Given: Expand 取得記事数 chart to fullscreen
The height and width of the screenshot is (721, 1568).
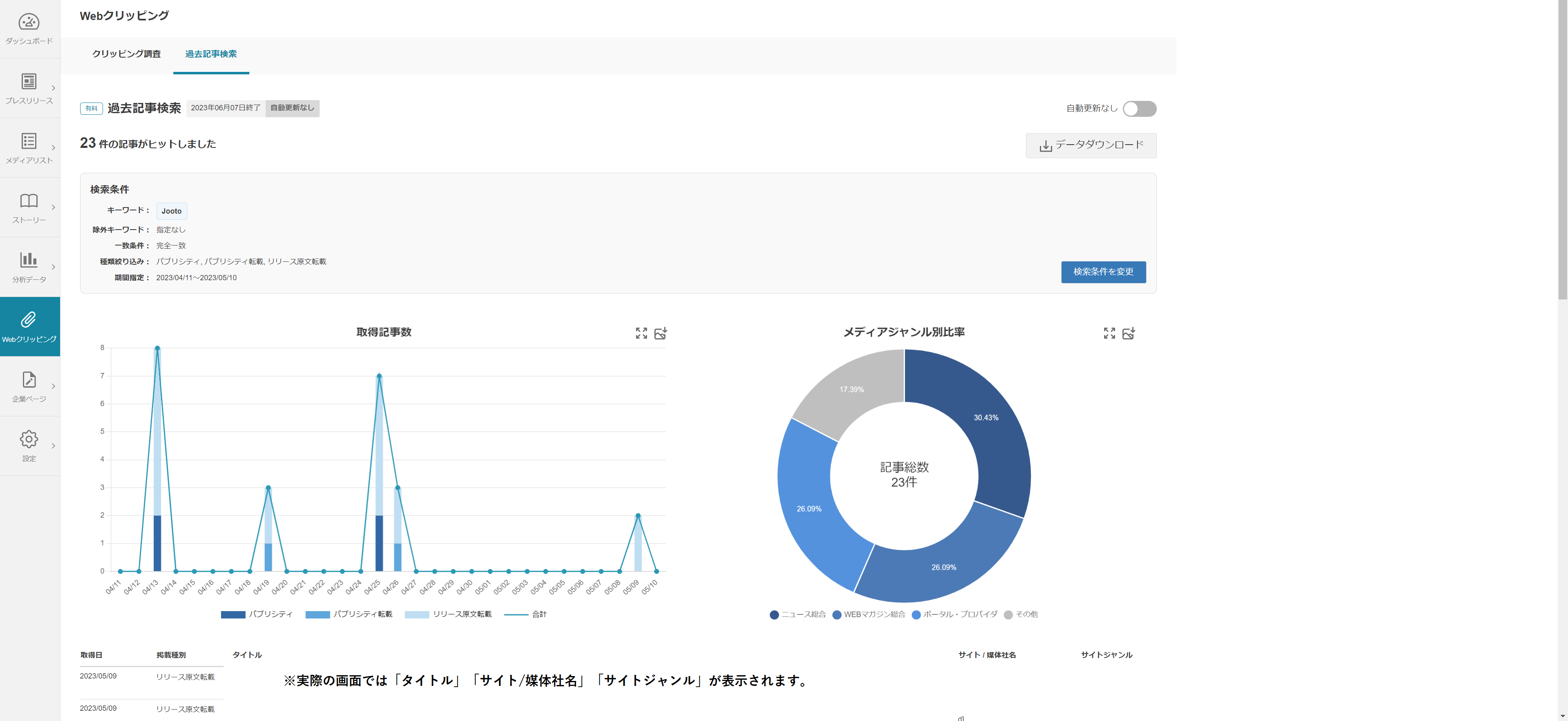Looking at the screenshot, I should 642,333.
